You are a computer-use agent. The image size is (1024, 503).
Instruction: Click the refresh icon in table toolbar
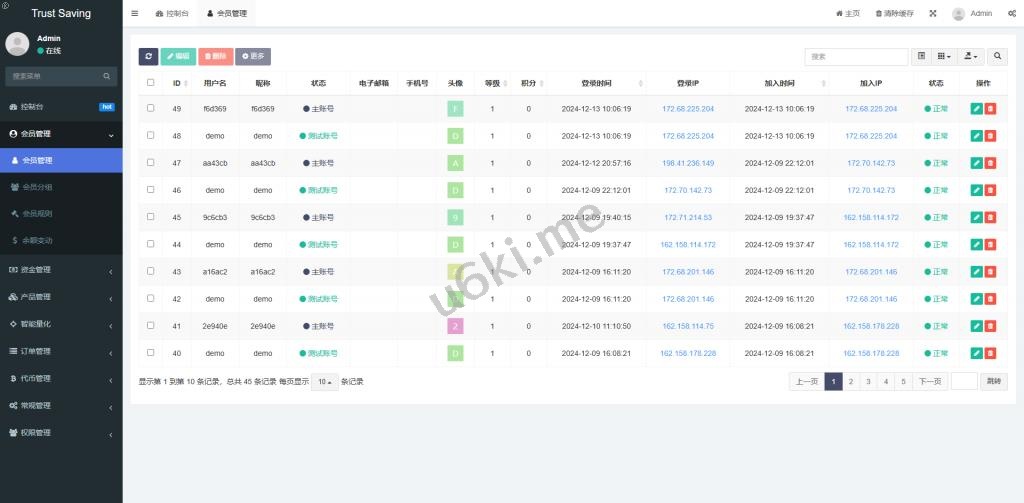pos(148,57)
